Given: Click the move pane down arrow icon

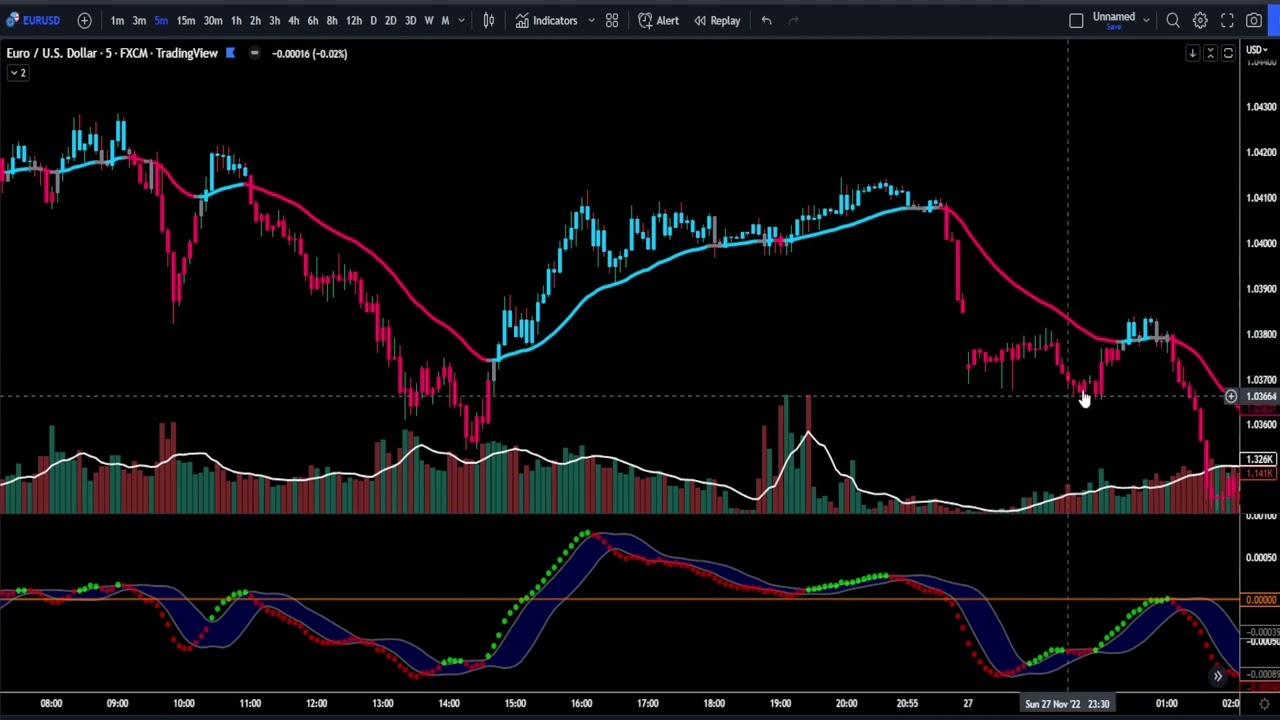Looking at the screenshot, I should (1192, 53).
